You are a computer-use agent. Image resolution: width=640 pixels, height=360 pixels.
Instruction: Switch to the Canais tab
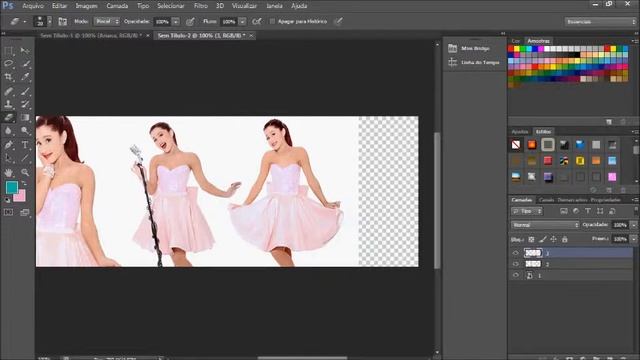click(x=546, y=200)
